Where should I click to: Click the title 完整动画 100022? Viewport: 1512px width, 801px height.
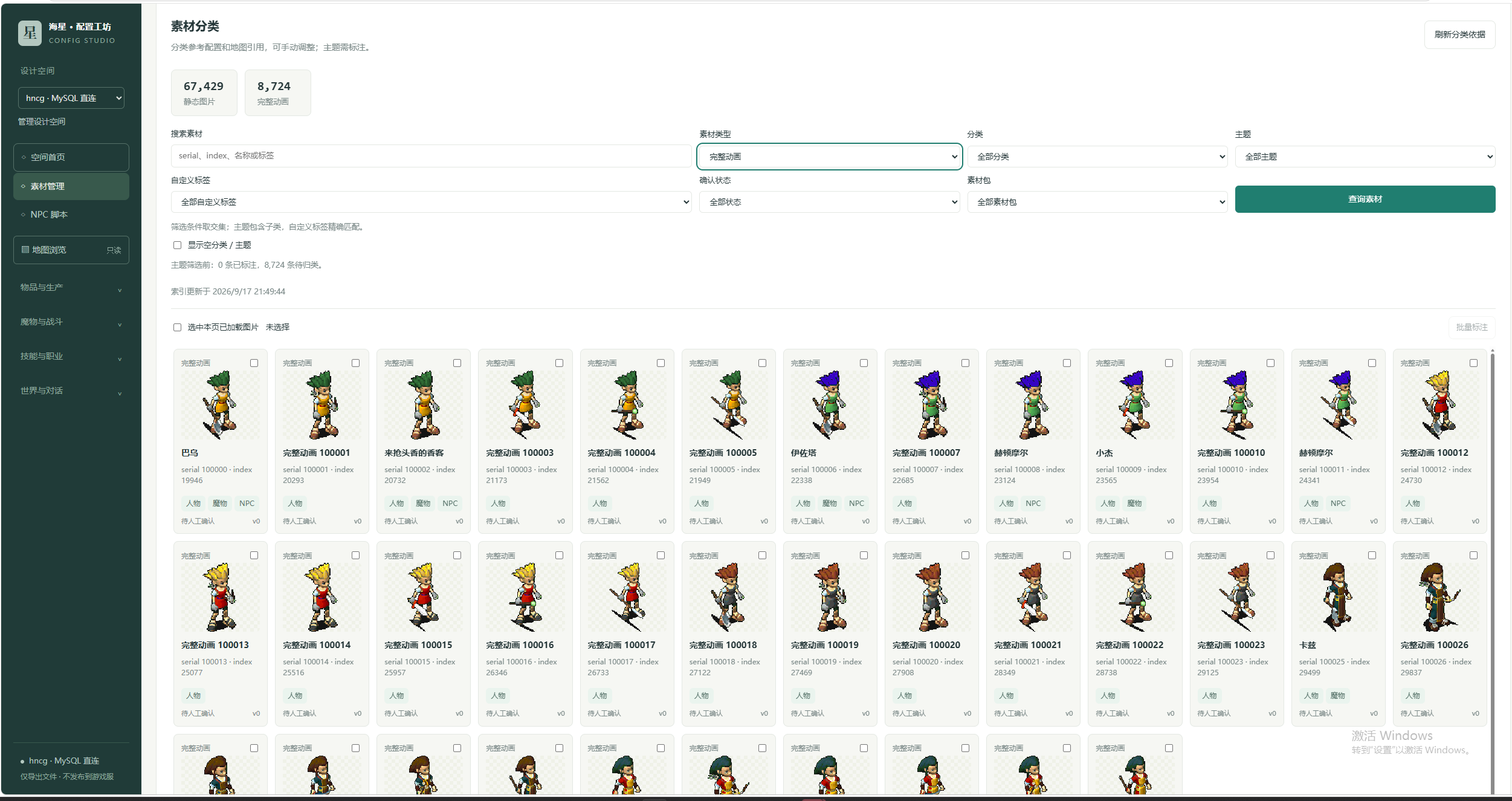pos(1129,645)
